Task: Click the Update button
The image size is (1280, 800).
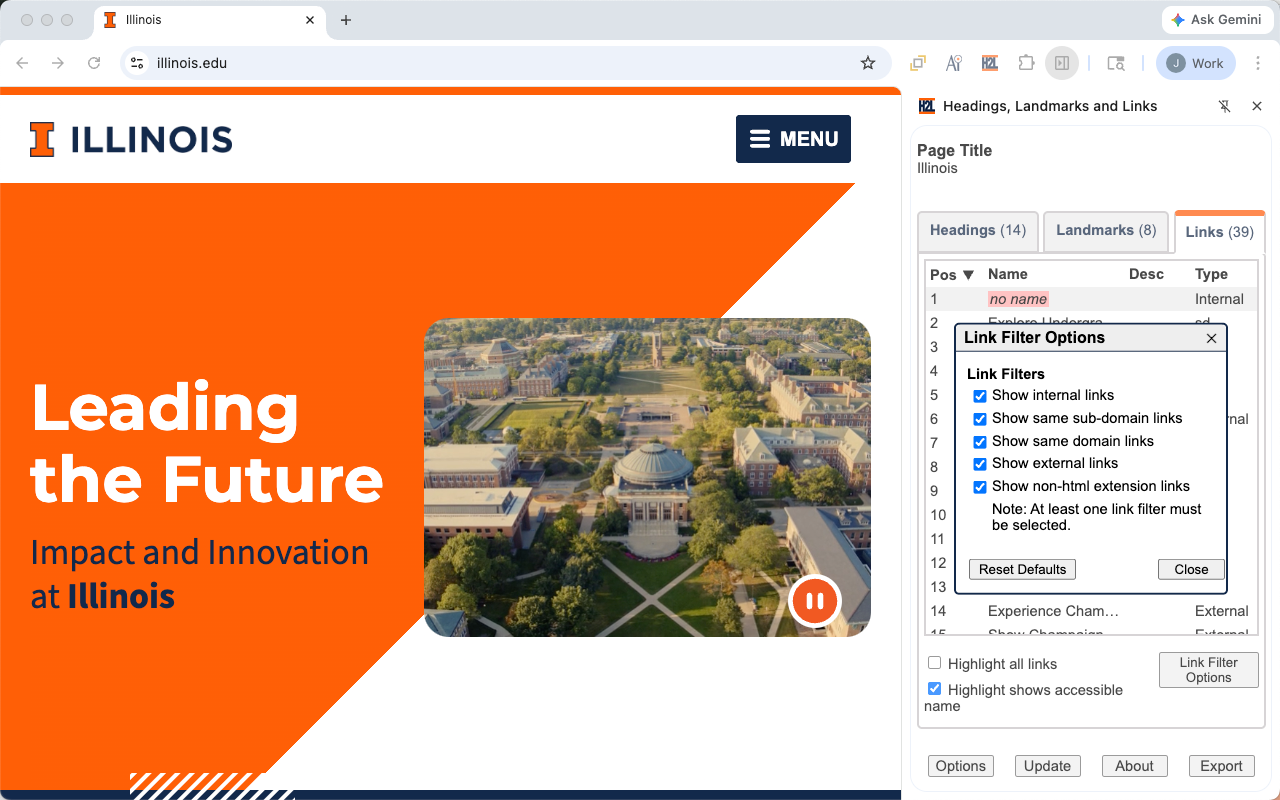Action: click(1047, 766)
